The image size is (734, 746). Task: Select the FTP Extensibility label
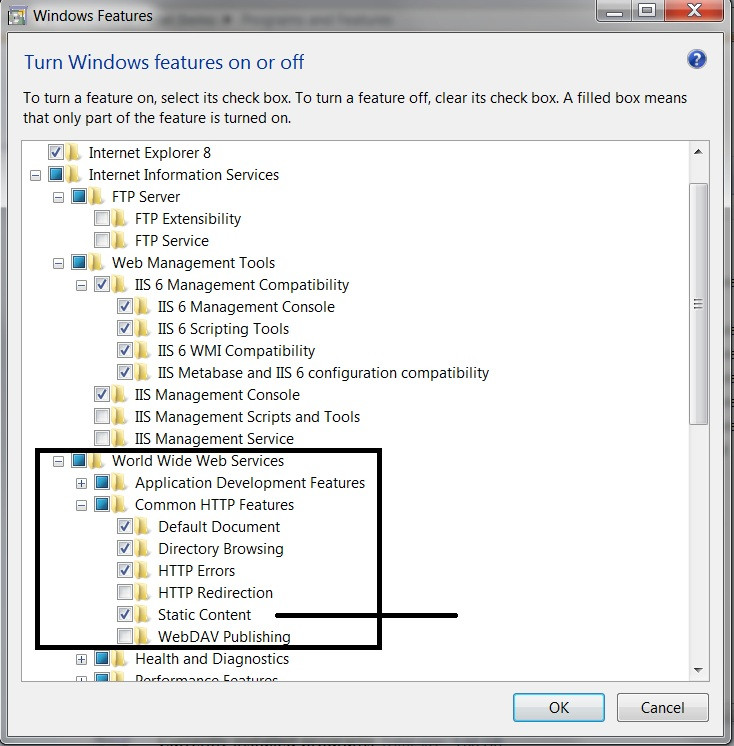click(188, 219)
